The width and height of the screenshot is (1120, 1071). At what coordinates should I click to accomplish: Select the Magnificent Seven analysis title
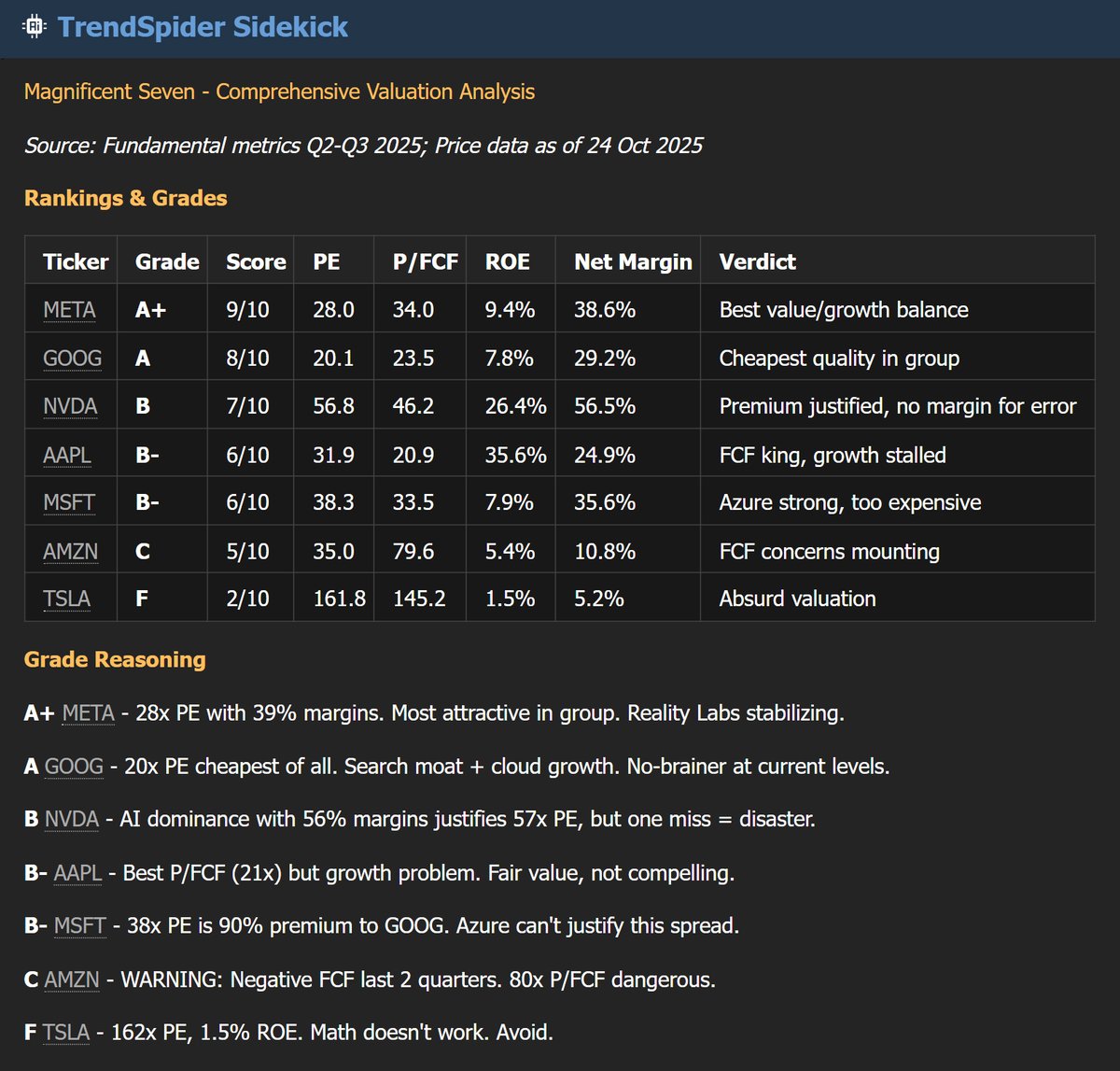[x=280, y=92]
